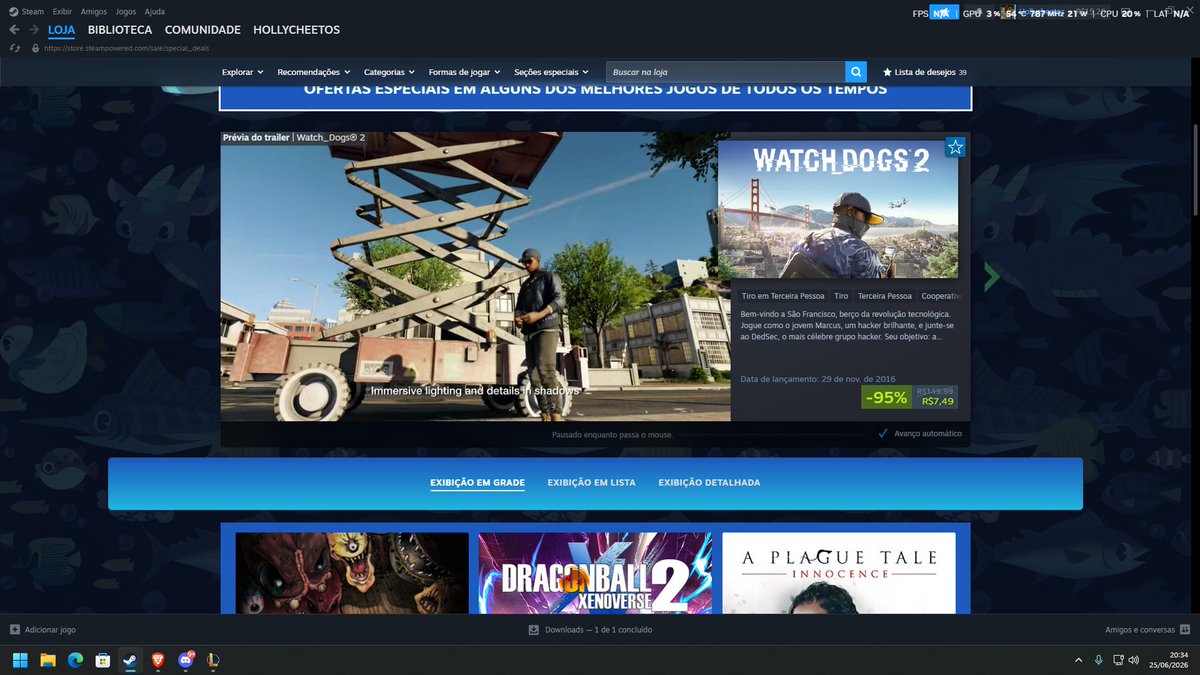1200x675 pixels.
Task: Open the Ajuda menu
Action: (155, 12)
